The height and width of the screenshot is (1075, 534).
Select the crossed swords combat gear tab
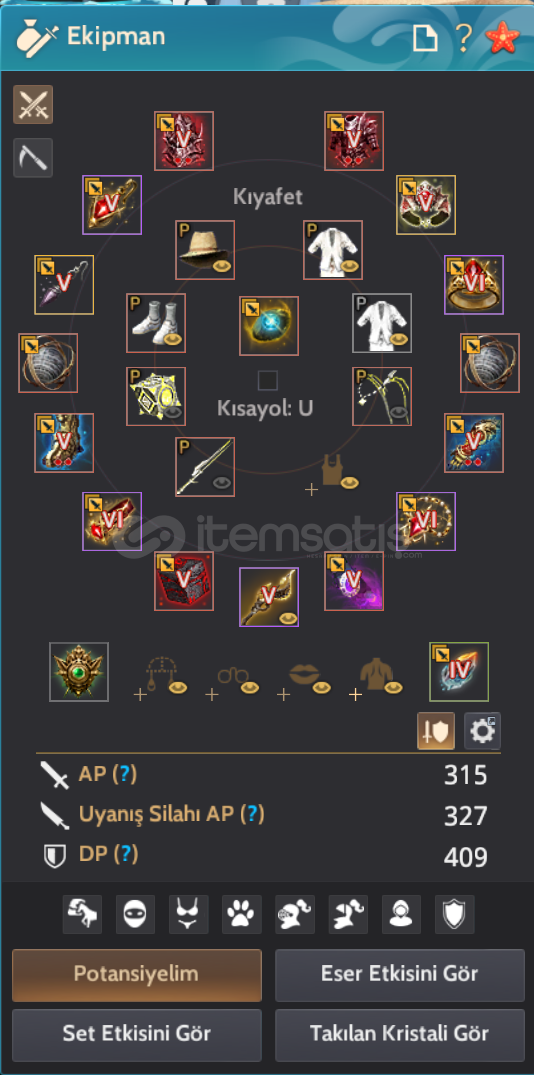click(x=33, y=105)
